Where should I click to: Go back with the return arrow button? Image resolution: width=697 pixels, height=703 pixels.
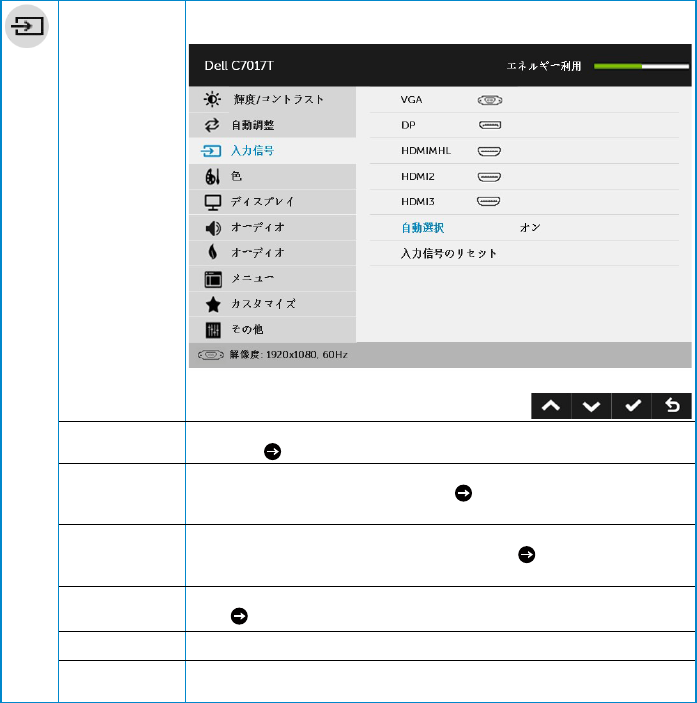(671, 406)
